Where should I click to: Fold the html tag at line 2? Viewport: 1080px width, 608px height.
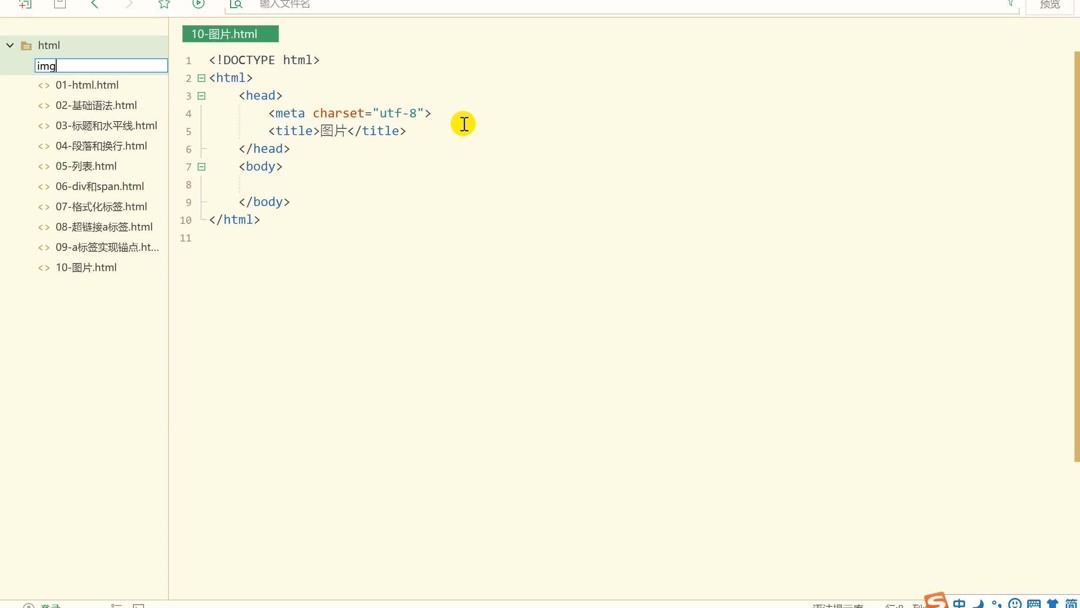pyautogui.click(x=201, y=78)
